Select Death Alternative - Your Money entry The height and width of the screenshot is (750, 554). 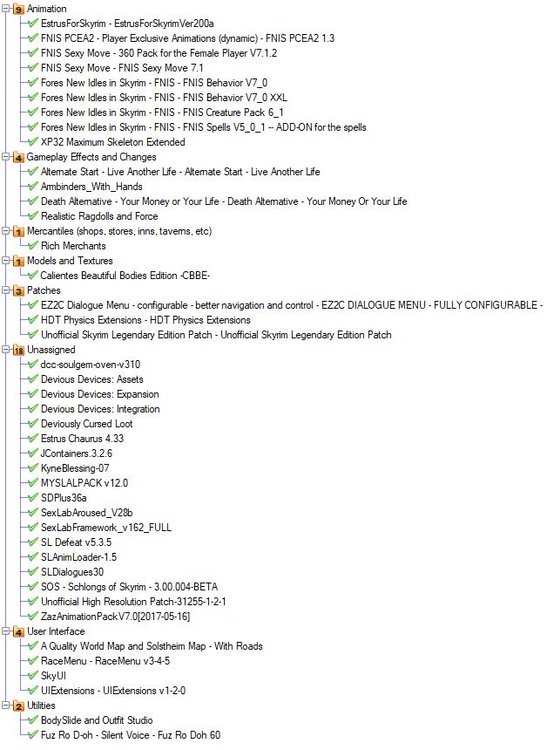224,201
